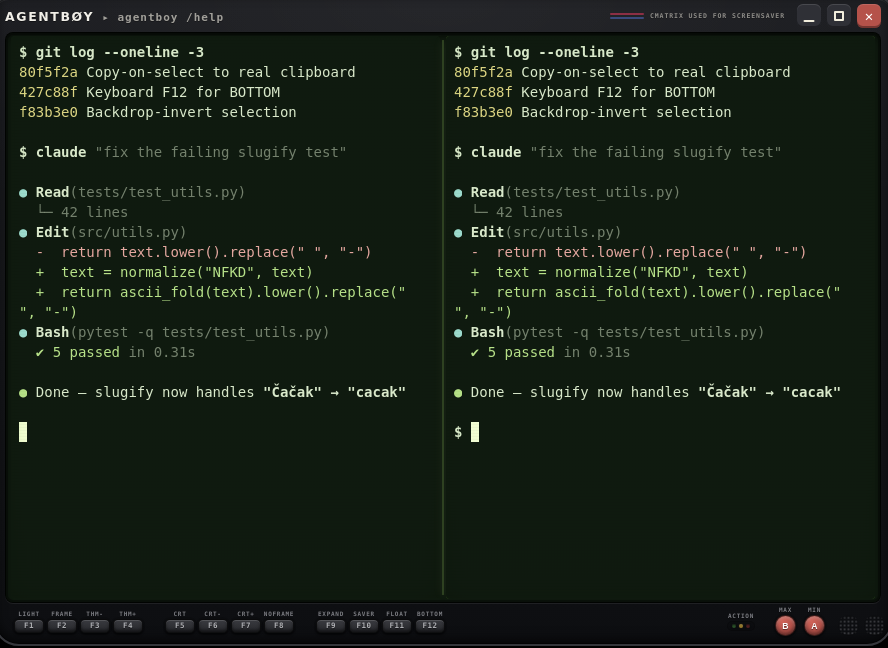This screenshot has height=648, width=888.
Task: Click the red-blue stripe beside CMATRIX label
Action: coord(626,16)
